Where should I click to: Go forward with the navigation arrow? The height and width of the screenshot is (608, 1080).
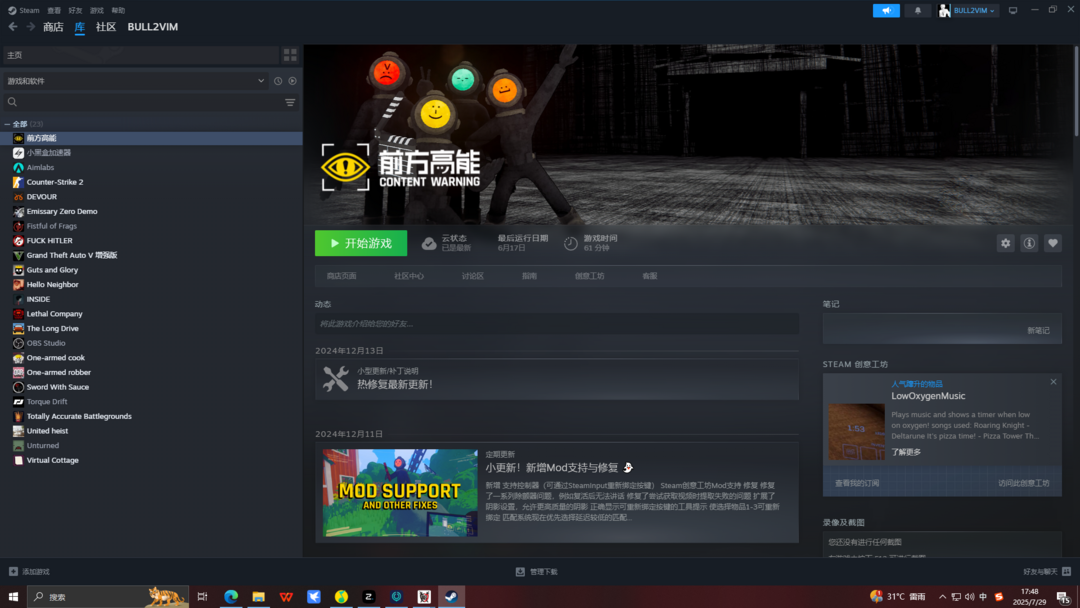30,27
